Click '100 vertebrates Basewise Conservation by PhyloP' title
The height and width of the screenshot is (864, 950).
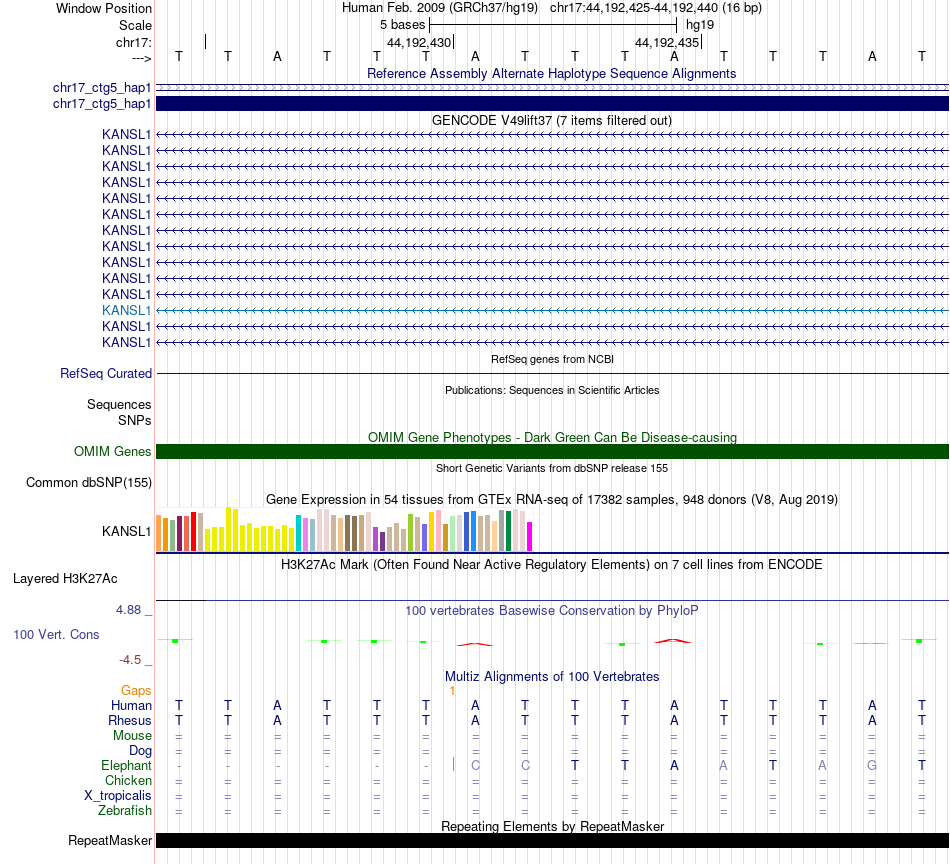coord(551,611)
